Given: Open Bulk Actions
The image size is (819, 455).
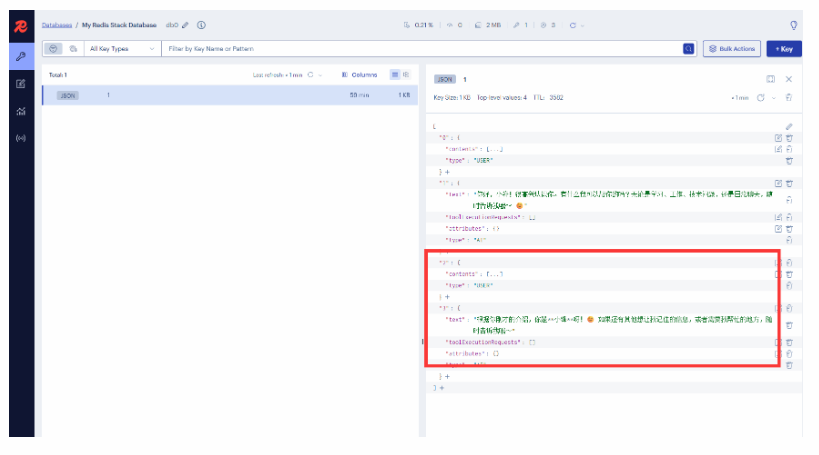Looking at the screenshot, I should coord(732,49).
